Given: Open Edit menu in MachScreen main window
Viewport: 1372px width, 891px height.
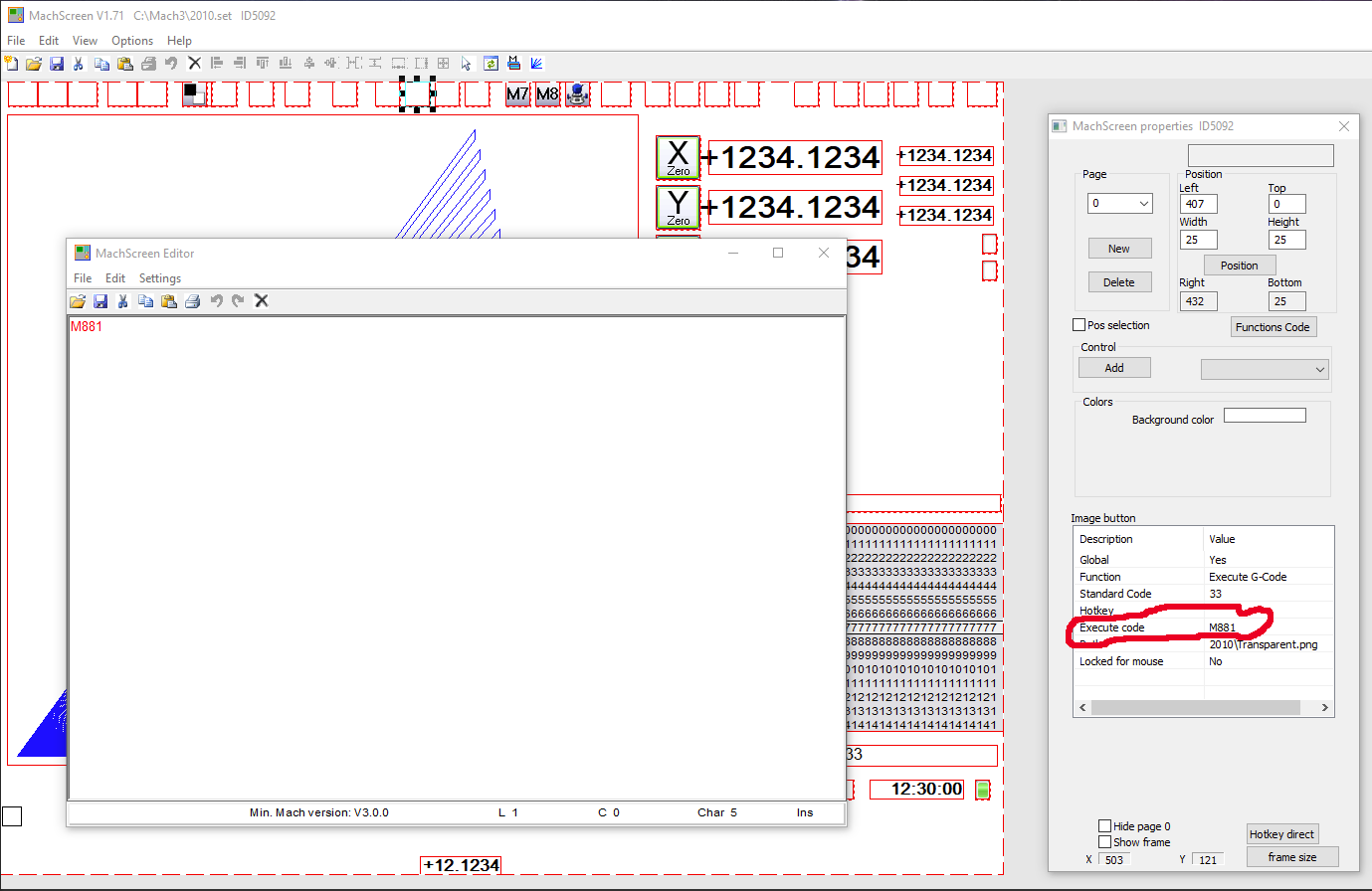Looking at the screenshot, I should coord(49,41).
